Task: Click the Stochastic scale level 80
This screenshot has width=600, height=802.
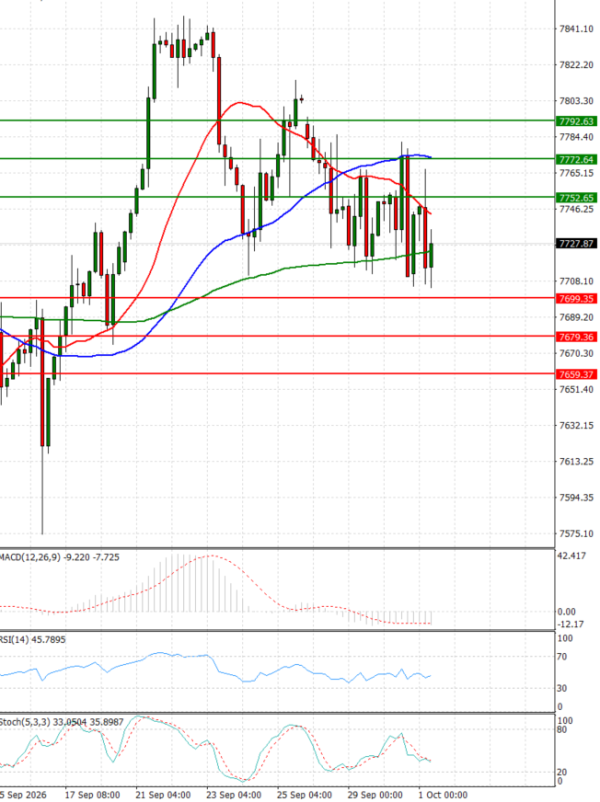Action: (x=562, y=730)
